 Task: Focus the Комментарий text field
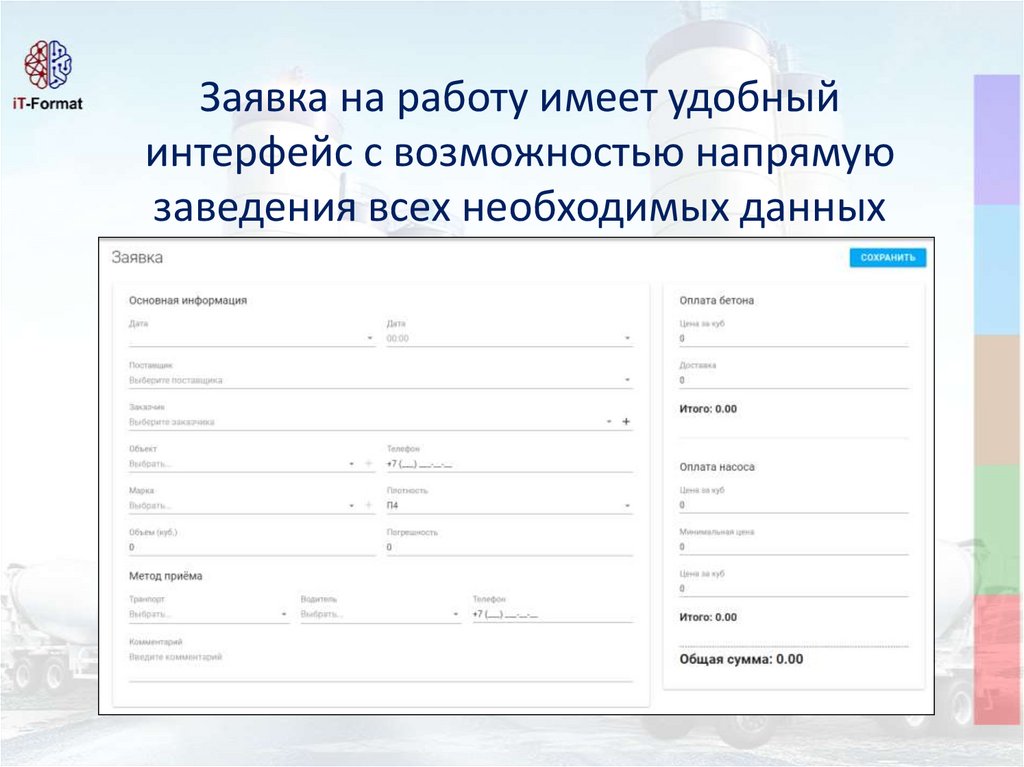tap(380, 665)
